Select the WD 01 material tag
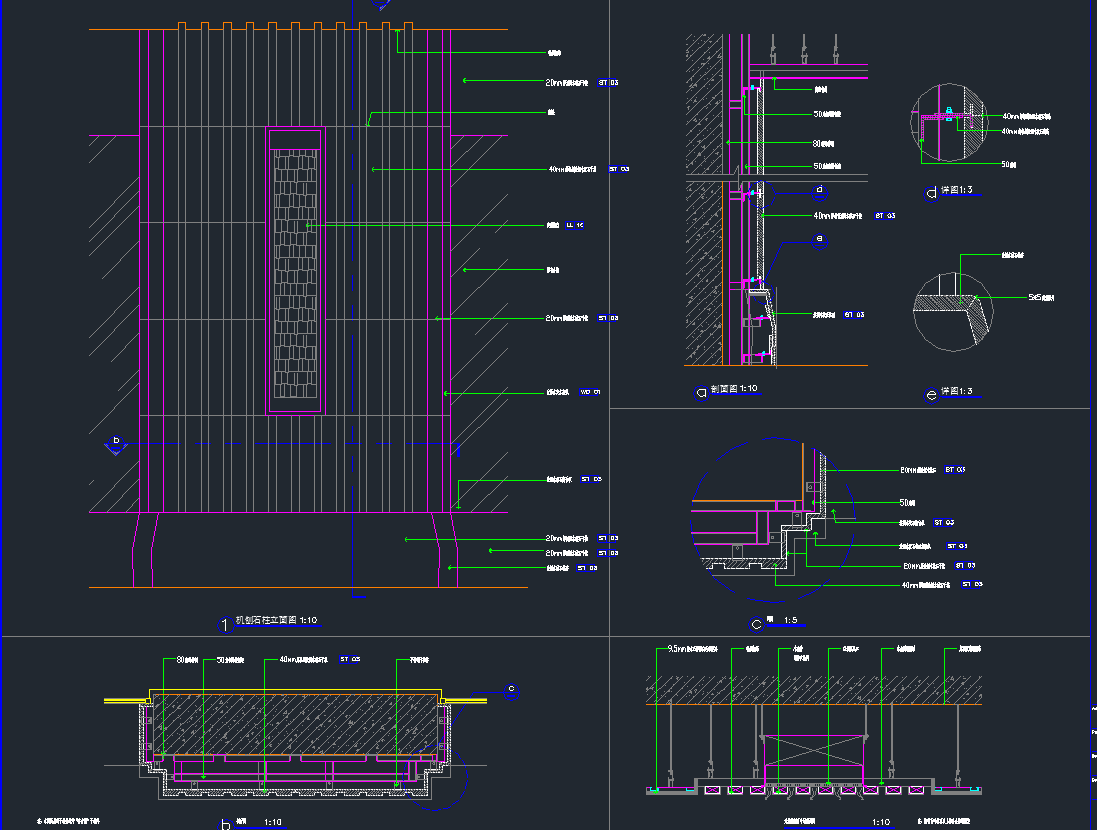This screenshot has height=830, width=1097. tap(591, 392)
